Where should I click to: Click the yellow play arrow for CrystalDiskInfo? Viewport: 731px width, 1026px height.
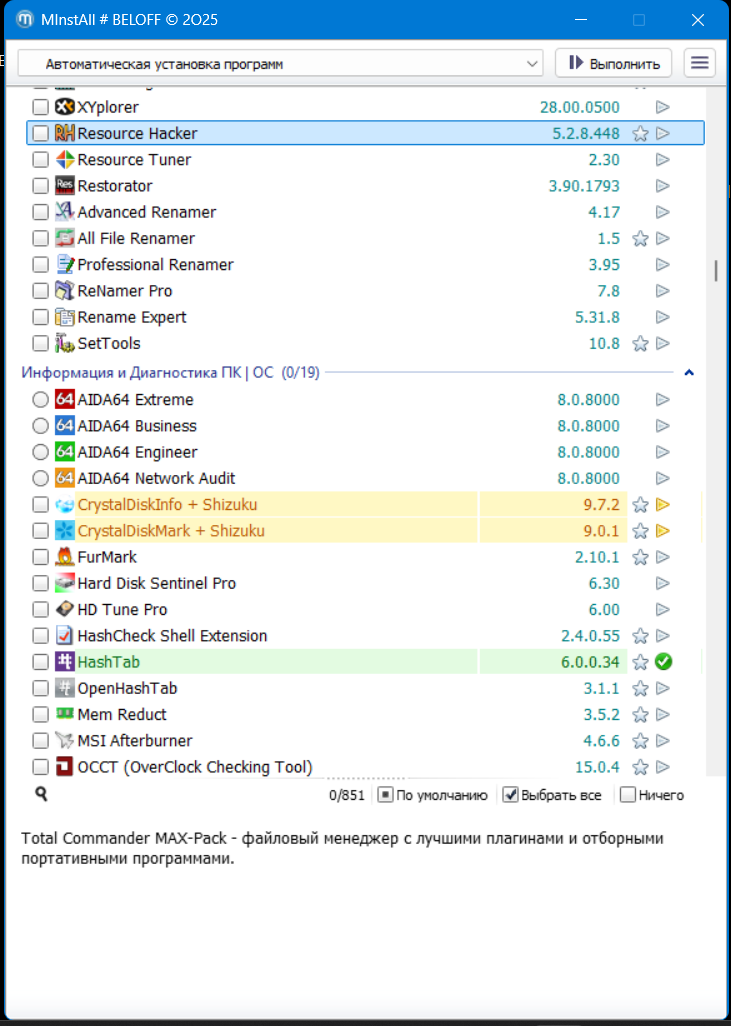coord(662,505)
